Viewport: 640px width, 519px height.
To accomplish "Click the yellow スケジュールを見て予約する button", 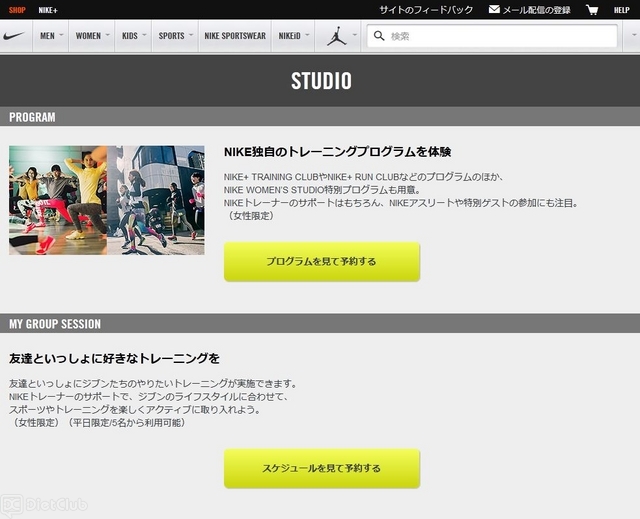I will tap(321, 468).
